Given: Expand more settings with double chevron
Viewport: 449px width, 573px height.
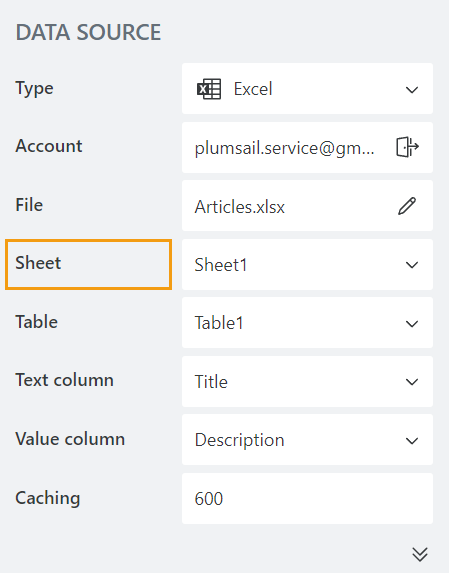Looking at the screenshot, I should (420, 554).
